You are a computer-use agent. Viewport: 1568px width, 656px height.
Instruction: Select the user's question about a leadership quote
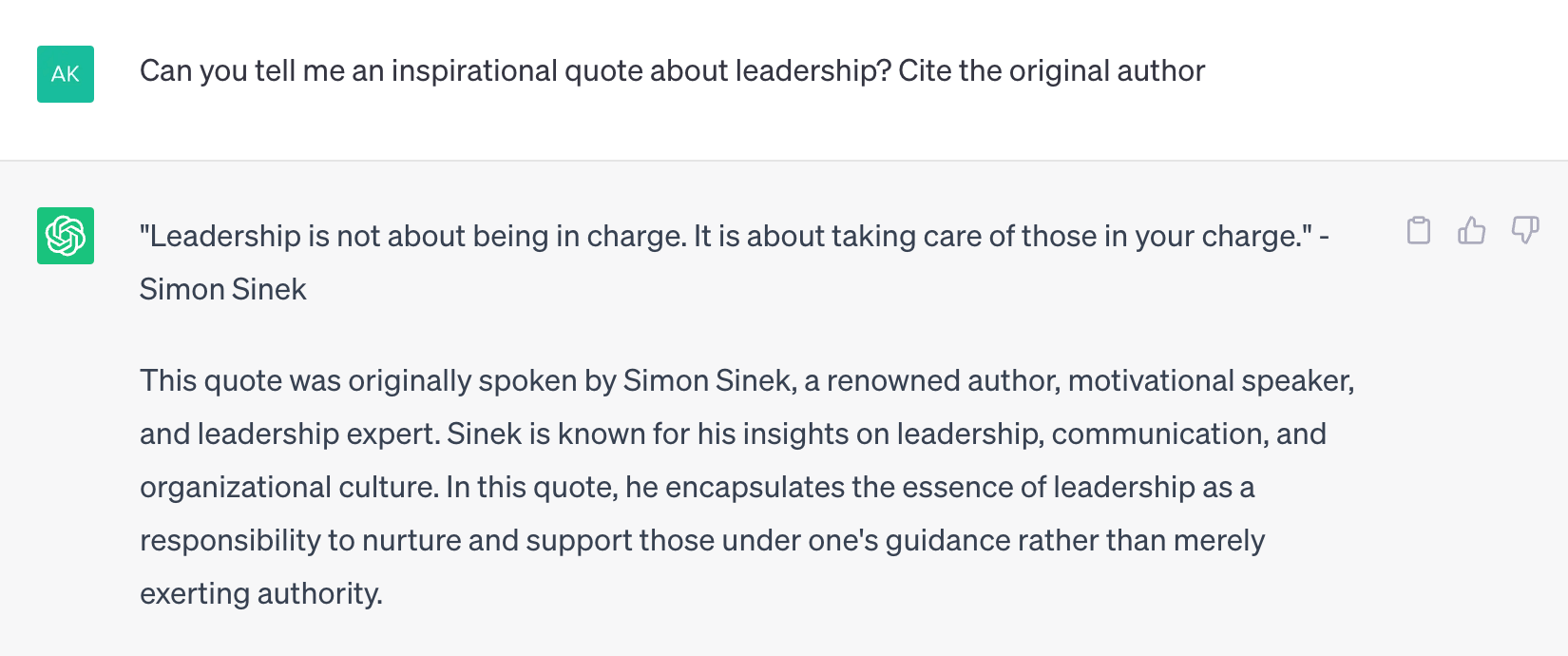[671, 71]
